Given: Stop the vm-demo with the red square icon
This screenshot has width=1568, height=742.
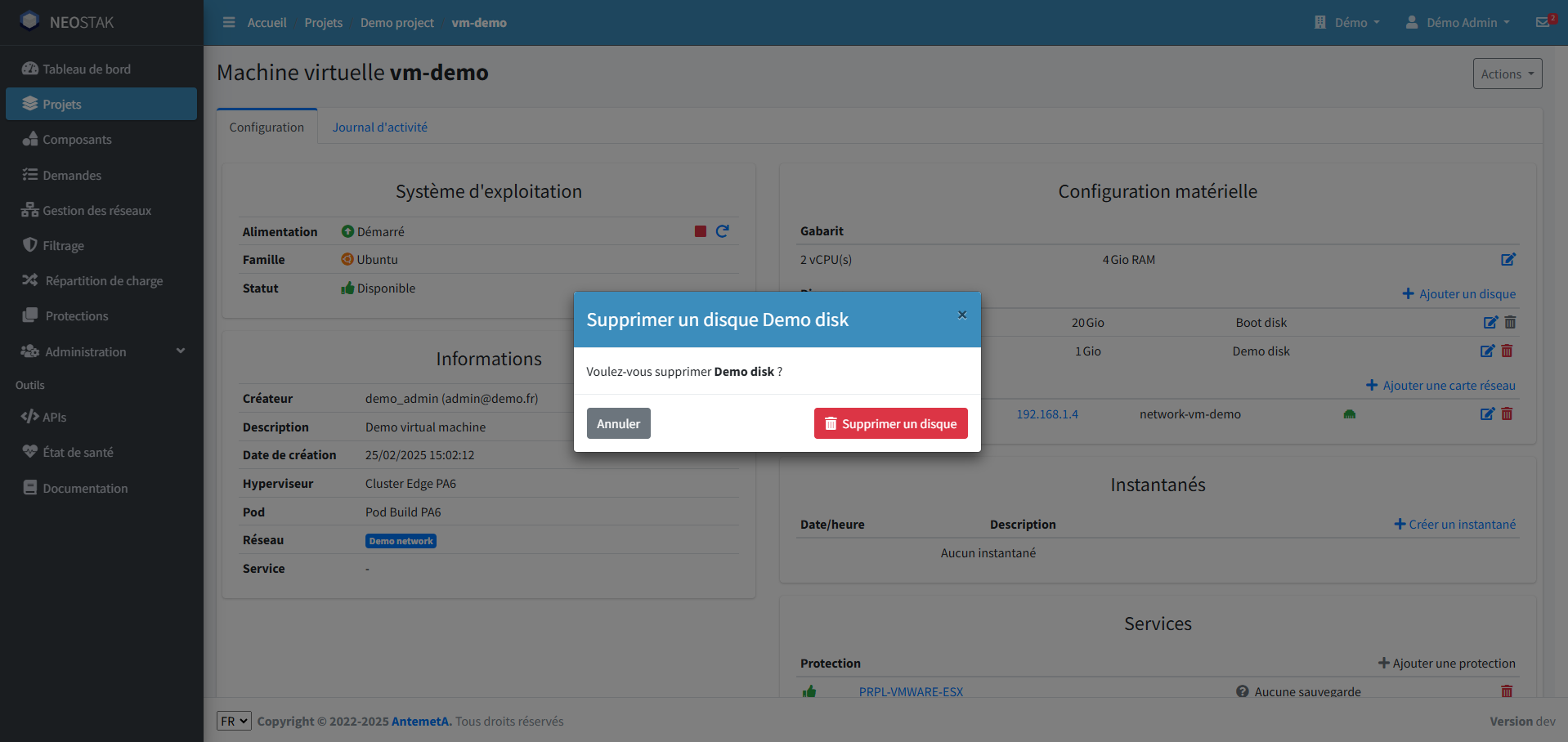Looking at the screenshot, I should point(700,231).
